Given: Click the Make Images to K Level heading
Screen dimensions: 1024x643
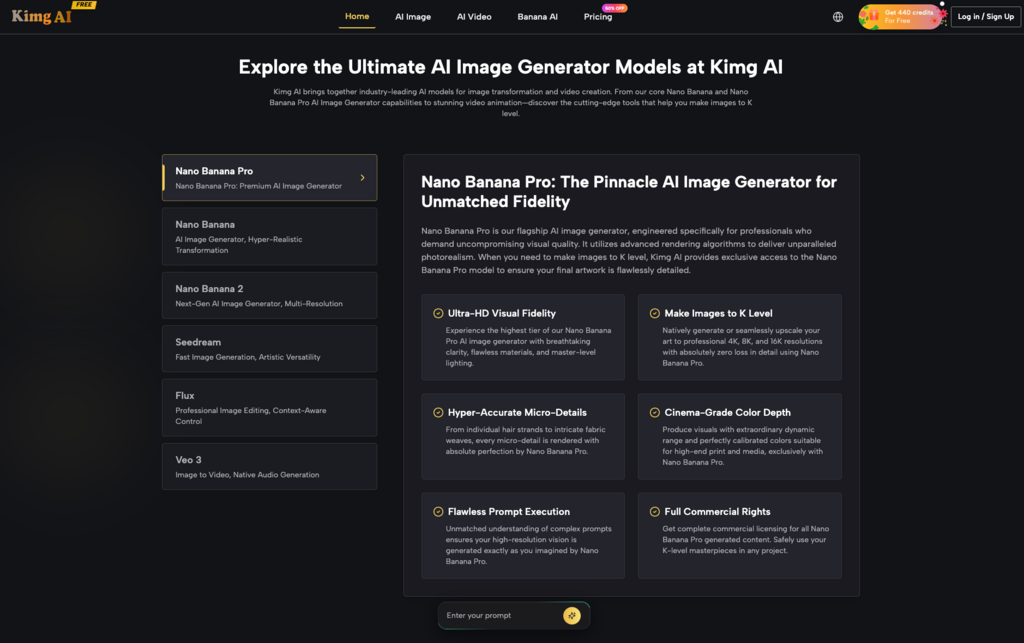Looking at the screenshot, I should tap(718, 313).
